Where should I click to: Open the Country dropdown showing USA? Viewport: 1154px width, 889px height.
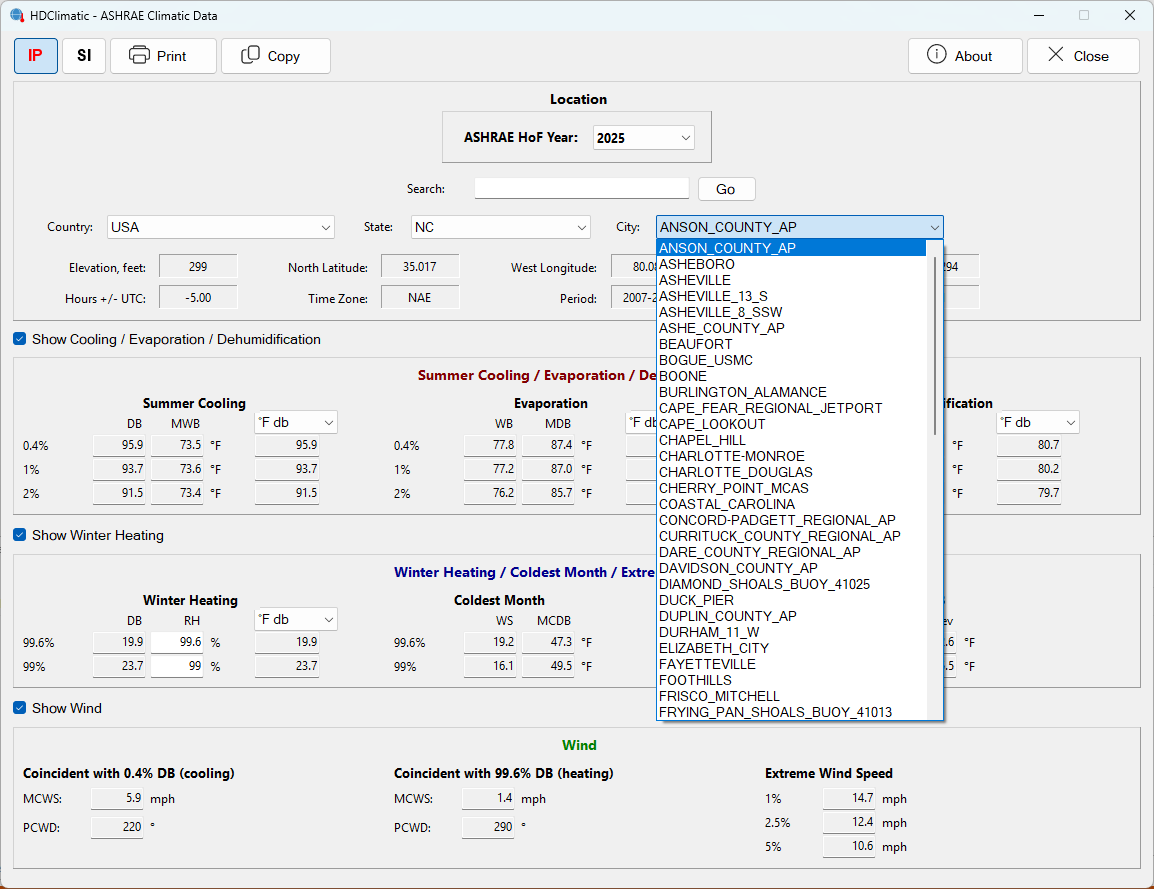tap(221, 227)
